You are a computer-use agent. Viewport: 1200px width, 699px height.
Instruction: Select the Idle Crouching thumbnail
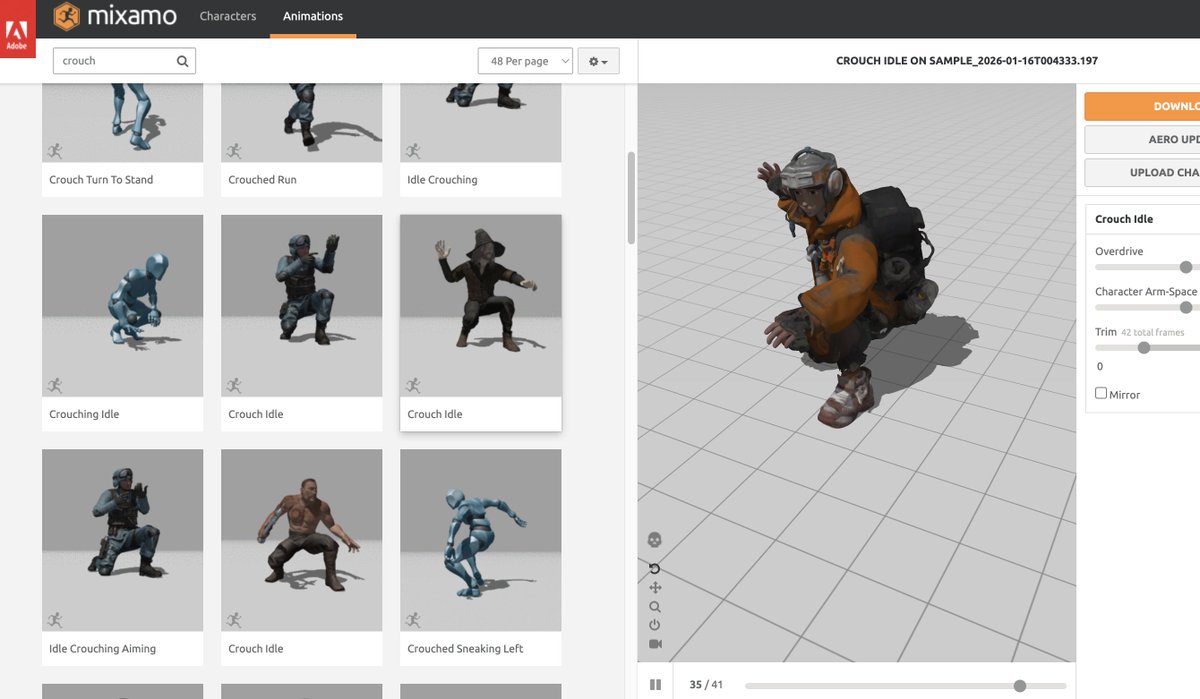click(x=481, y=123)
